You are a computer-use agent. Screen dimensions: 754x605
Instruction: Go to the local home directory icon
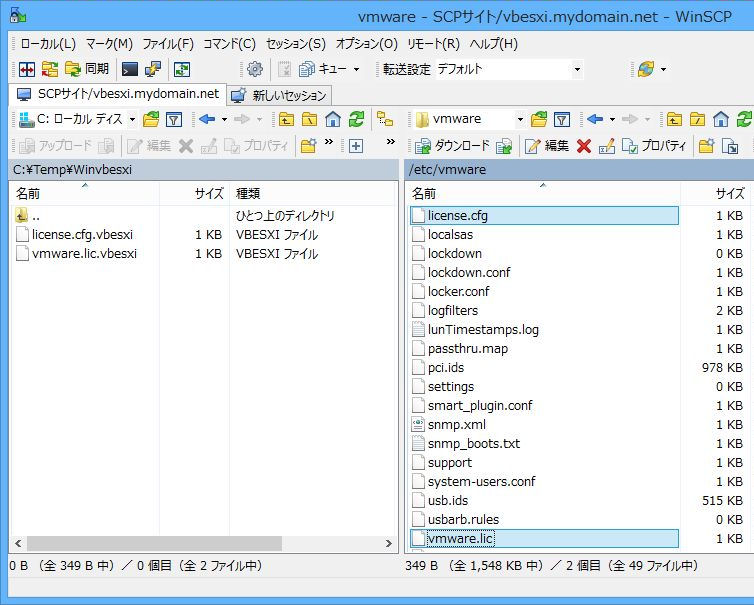click(333, 119)
